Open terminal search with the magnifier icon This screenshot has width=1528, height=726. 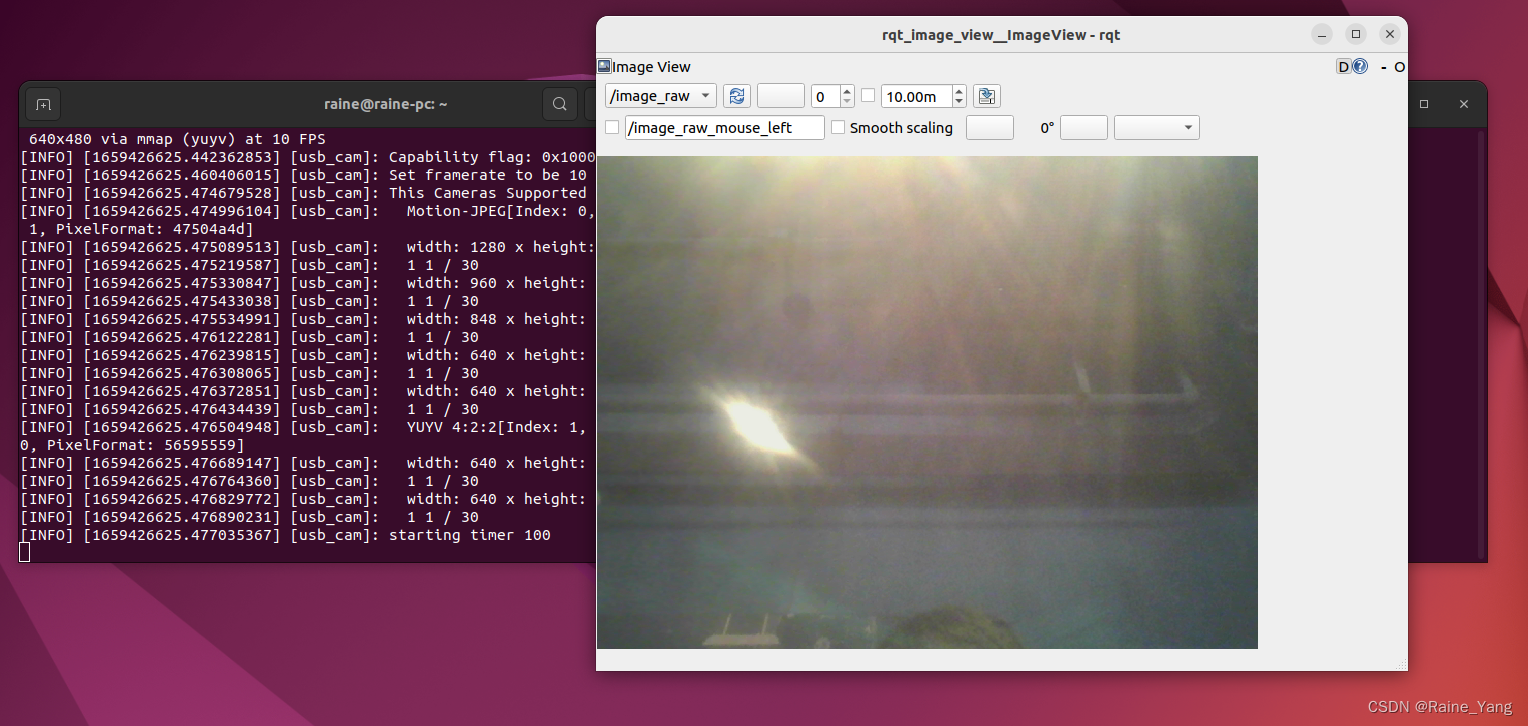(x=560, y=104)
